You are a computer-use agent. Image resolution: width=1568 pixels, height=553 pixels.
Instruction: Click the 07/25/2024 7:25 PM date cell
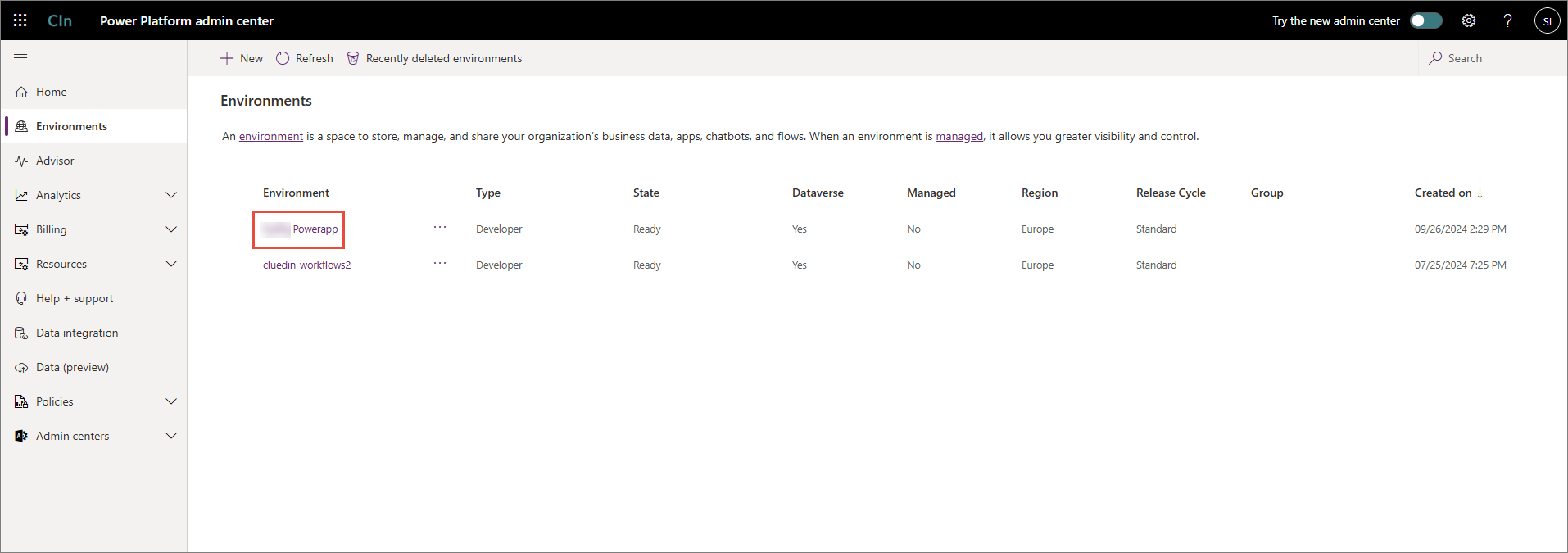[1461, 265]
